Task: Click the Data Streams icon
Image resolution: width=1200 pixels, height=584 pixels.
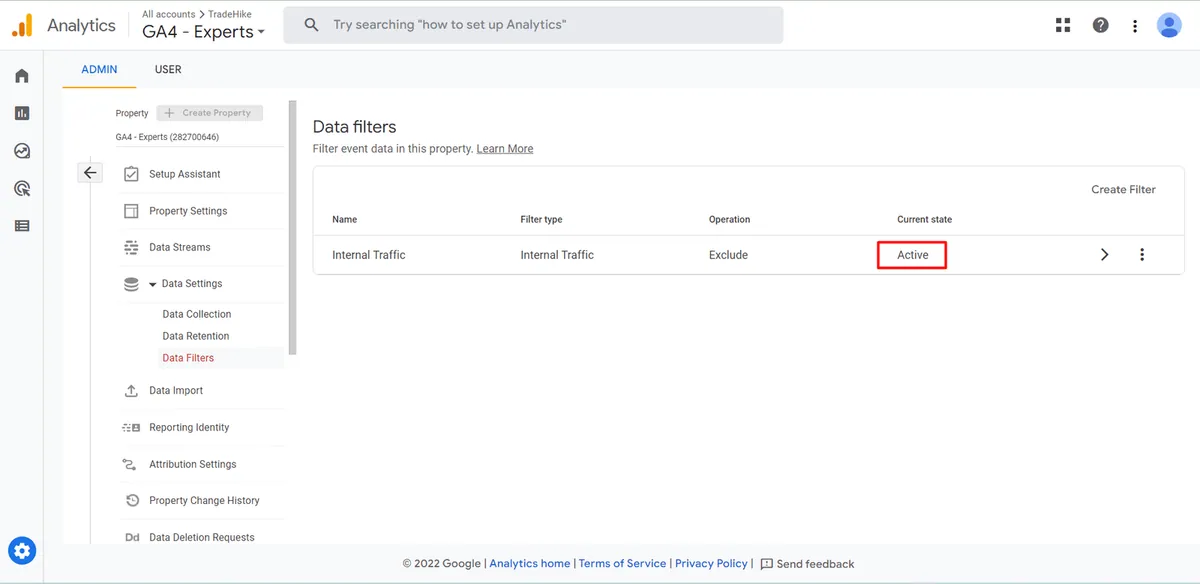Action: pyautogui.click(x=131, y=247)
